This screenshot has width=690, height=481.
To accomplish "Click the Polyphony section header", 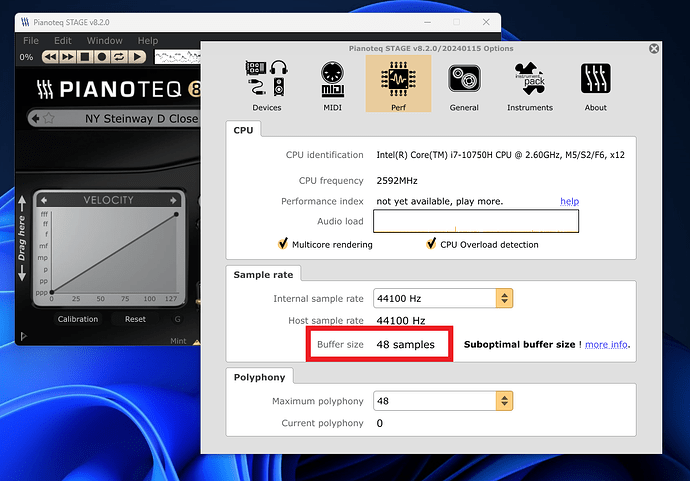I will [x=260, y=377].
